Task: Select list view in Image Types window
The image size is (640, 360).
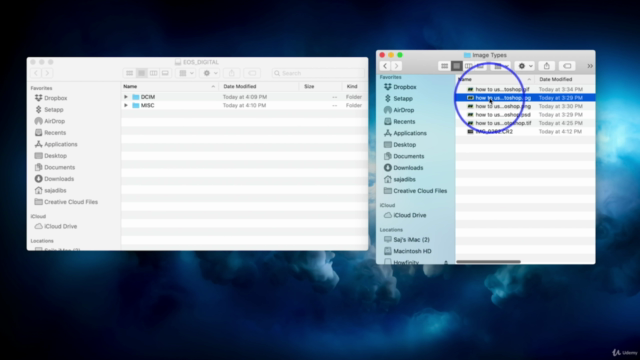Action: 456,66
